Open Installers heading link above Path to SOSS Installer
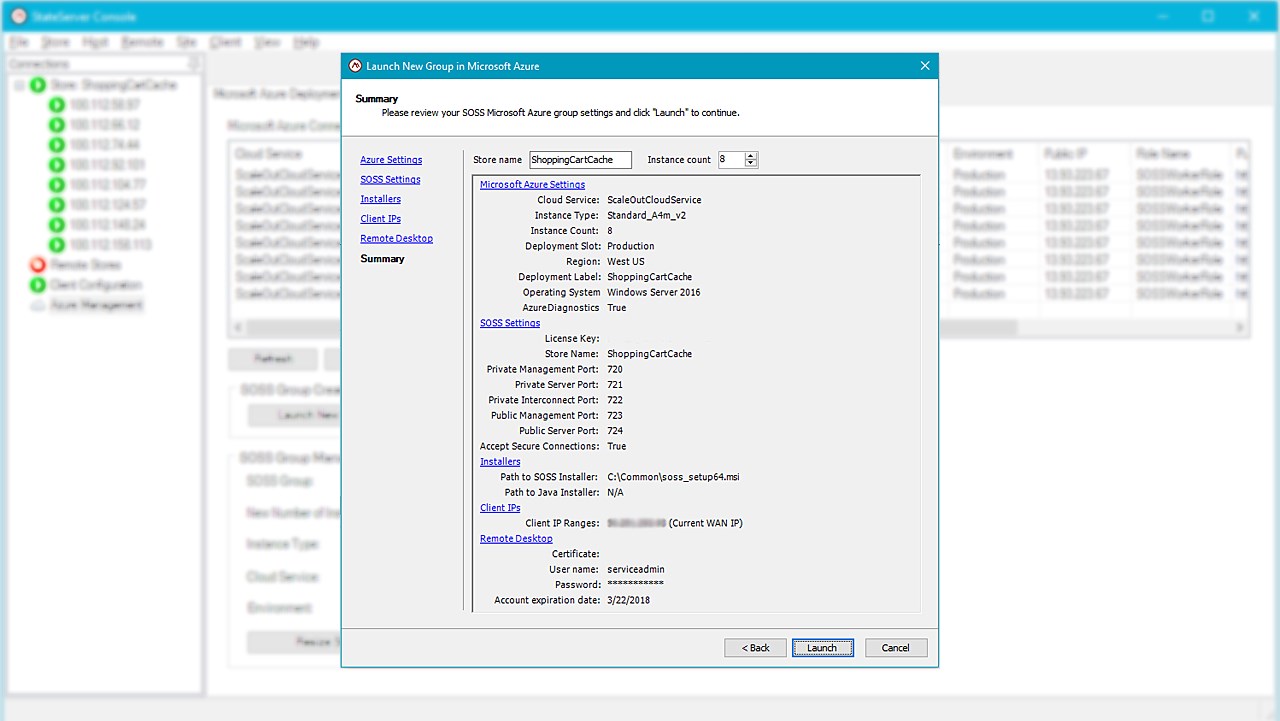 point(500,462)
